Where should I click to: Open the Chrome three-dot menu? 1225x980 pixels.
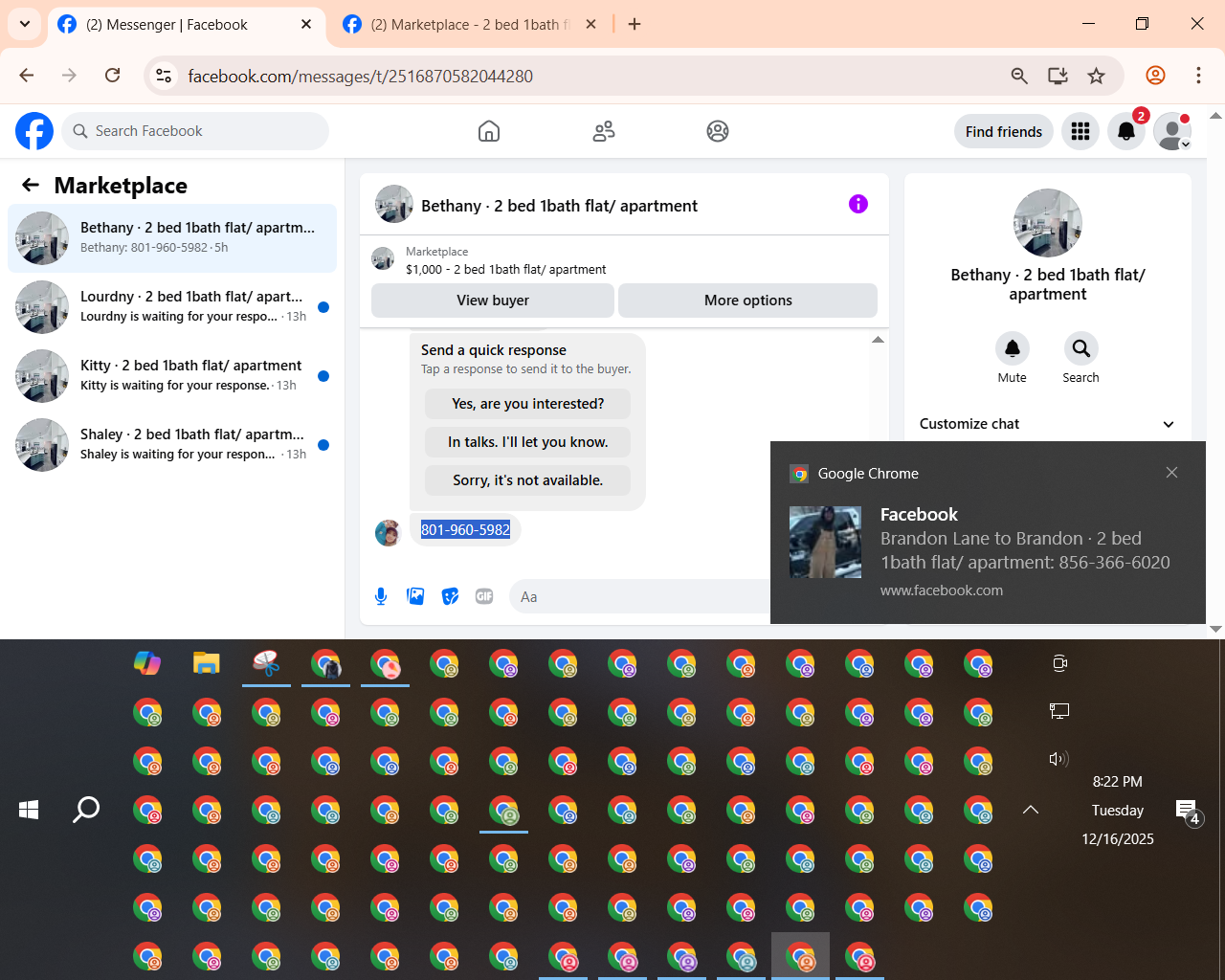(x=1198, y=76)
